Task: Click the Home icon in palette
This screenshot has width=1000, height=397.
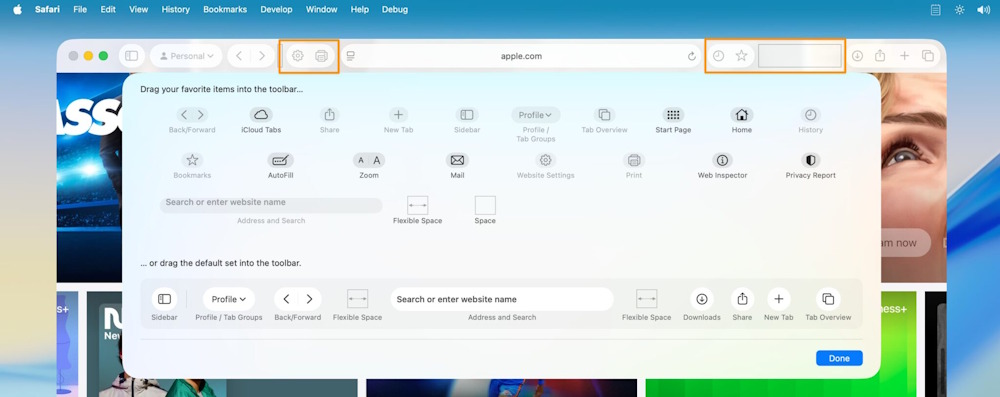Action: click(x=741, y=115)
